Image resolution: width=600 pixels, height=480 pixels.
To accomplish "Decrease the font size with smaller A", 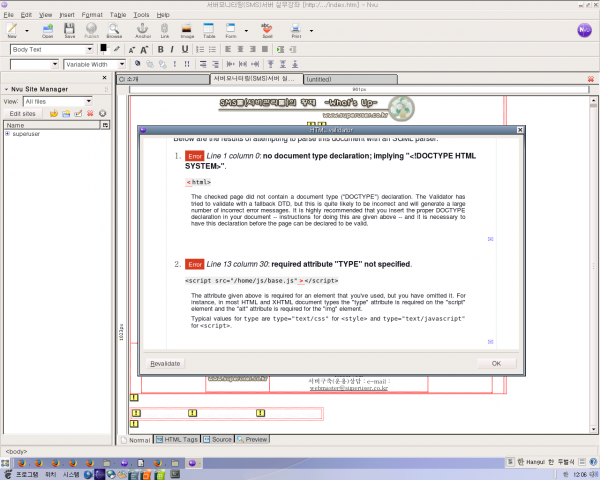I will [132, 50].
